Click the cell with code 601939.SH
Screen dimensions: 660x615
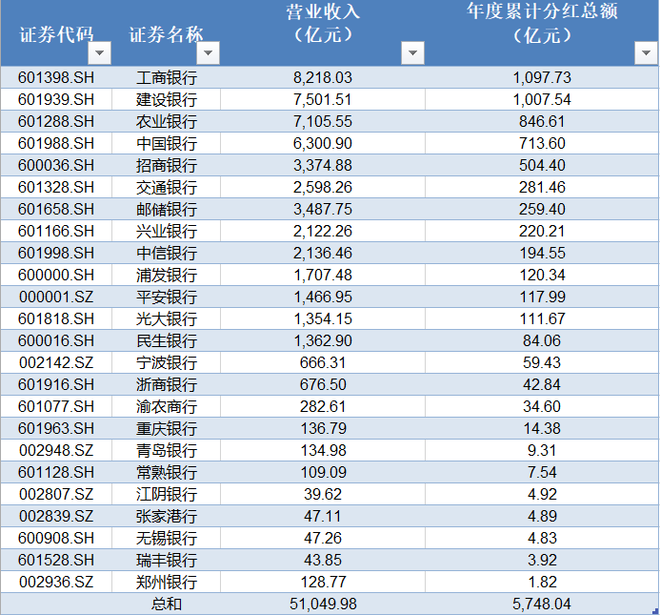(x=57, y=100)
